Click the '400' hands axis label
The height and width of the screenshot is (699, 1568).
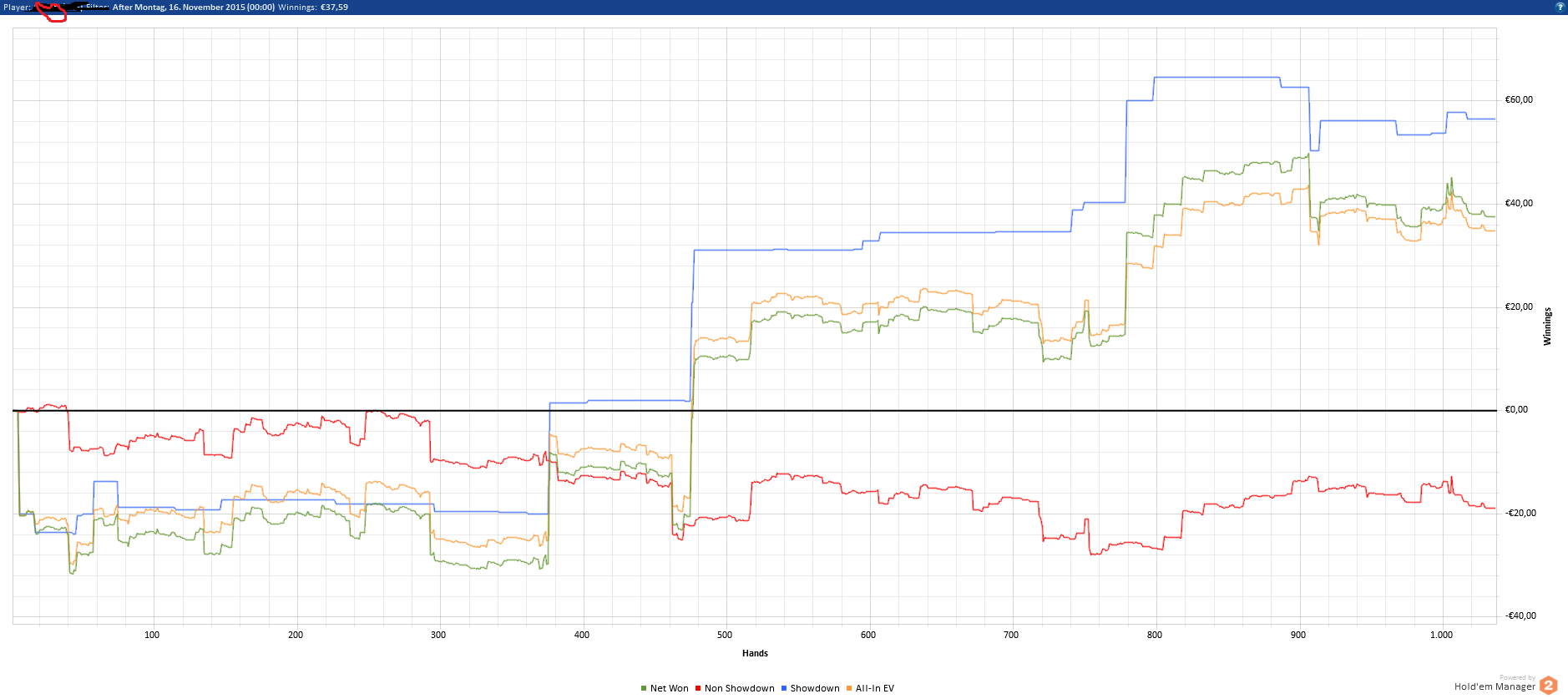click(582, 635)
